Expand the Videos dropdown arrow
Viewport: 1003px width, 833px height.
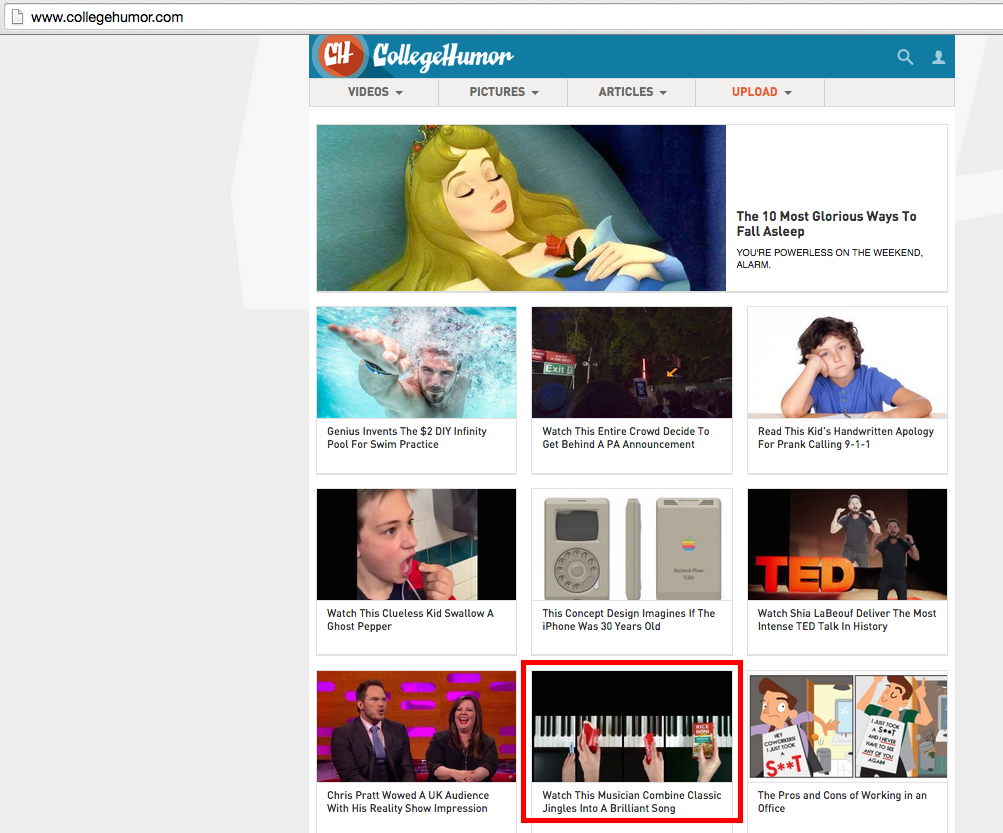(x=399, y=93)
